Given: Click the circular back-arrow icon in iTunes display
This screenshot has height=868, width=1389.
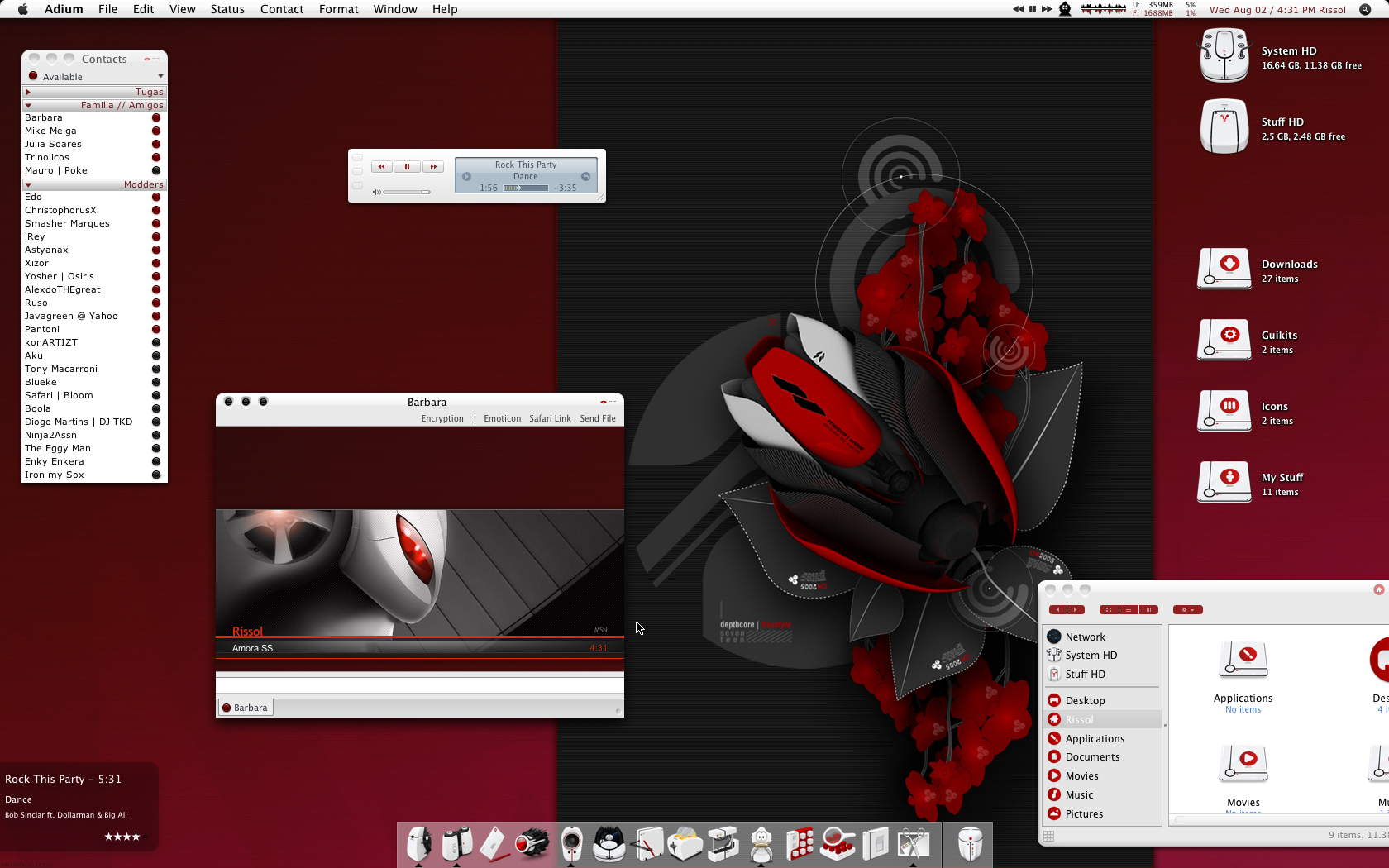Looking at the screenshot, I should click(x=585, y=177).
